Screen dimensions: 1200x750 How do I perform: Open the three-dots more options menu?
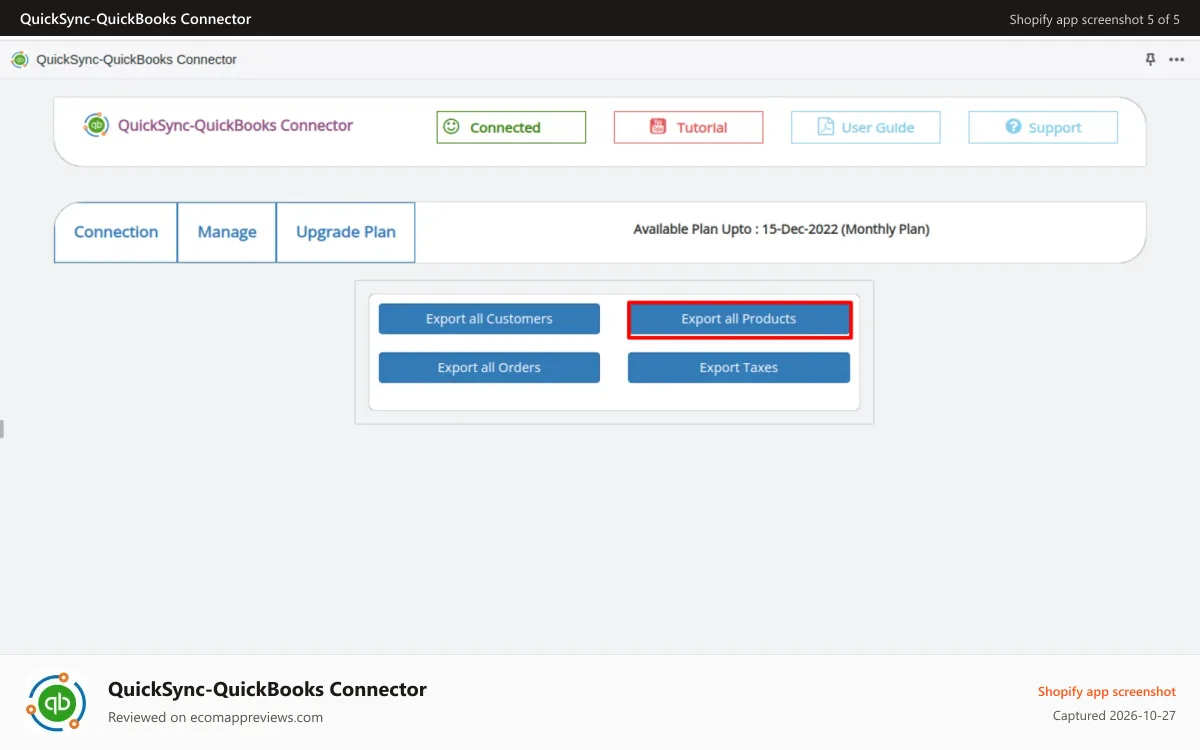[x=1176, y=60]
